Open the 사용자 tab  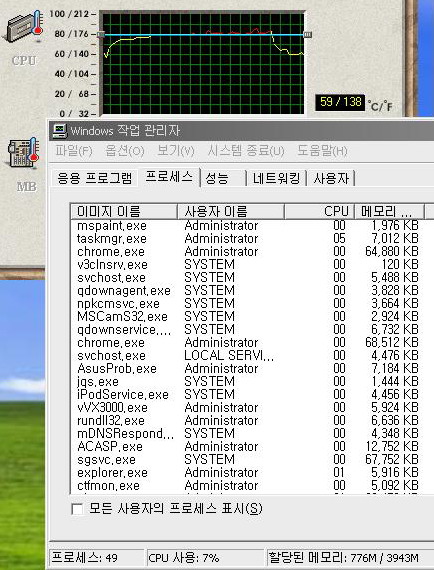coord(331,178)
